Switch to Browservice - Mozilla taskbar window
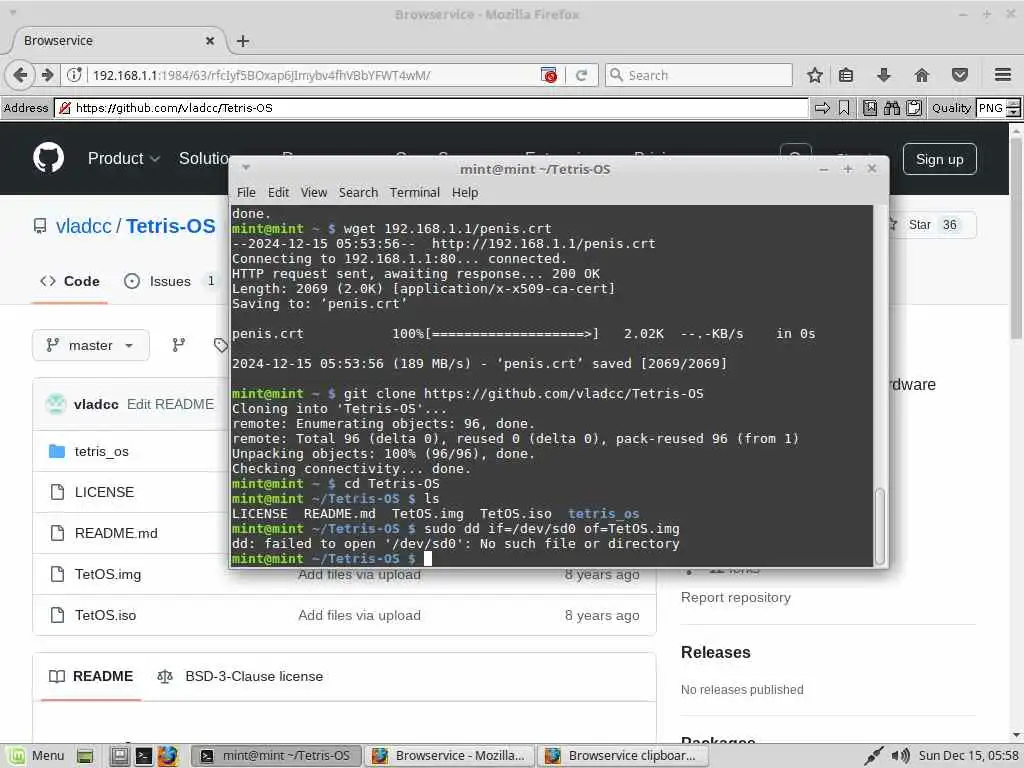 click(x=449, y=756)
